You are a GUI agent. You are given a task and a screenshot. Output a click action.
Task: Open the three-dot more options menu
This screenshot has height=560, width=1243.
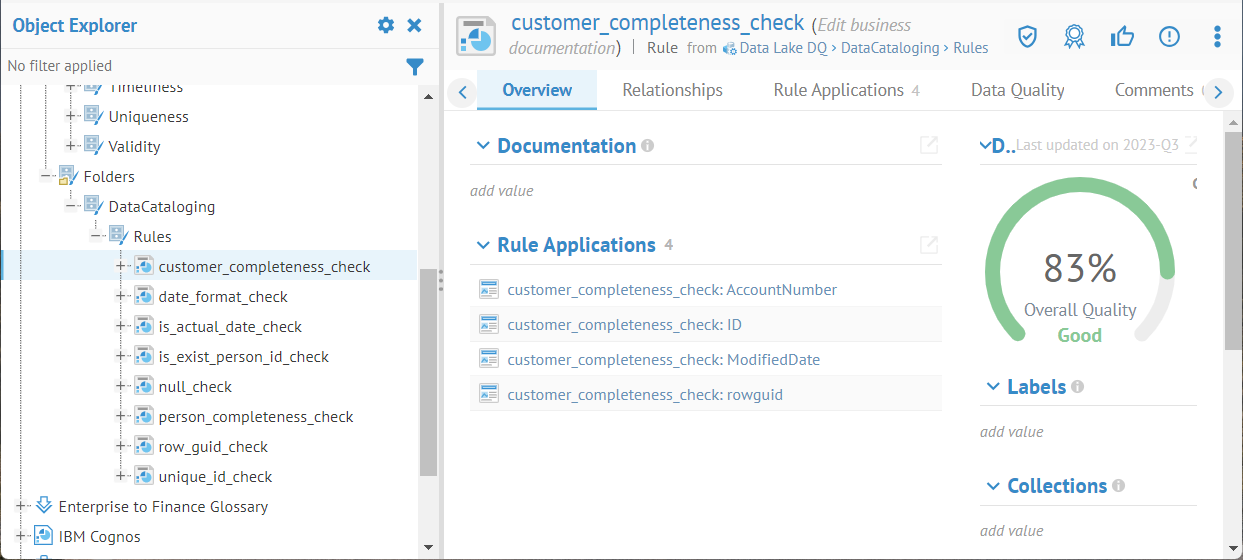click(x=1217, y=37)
